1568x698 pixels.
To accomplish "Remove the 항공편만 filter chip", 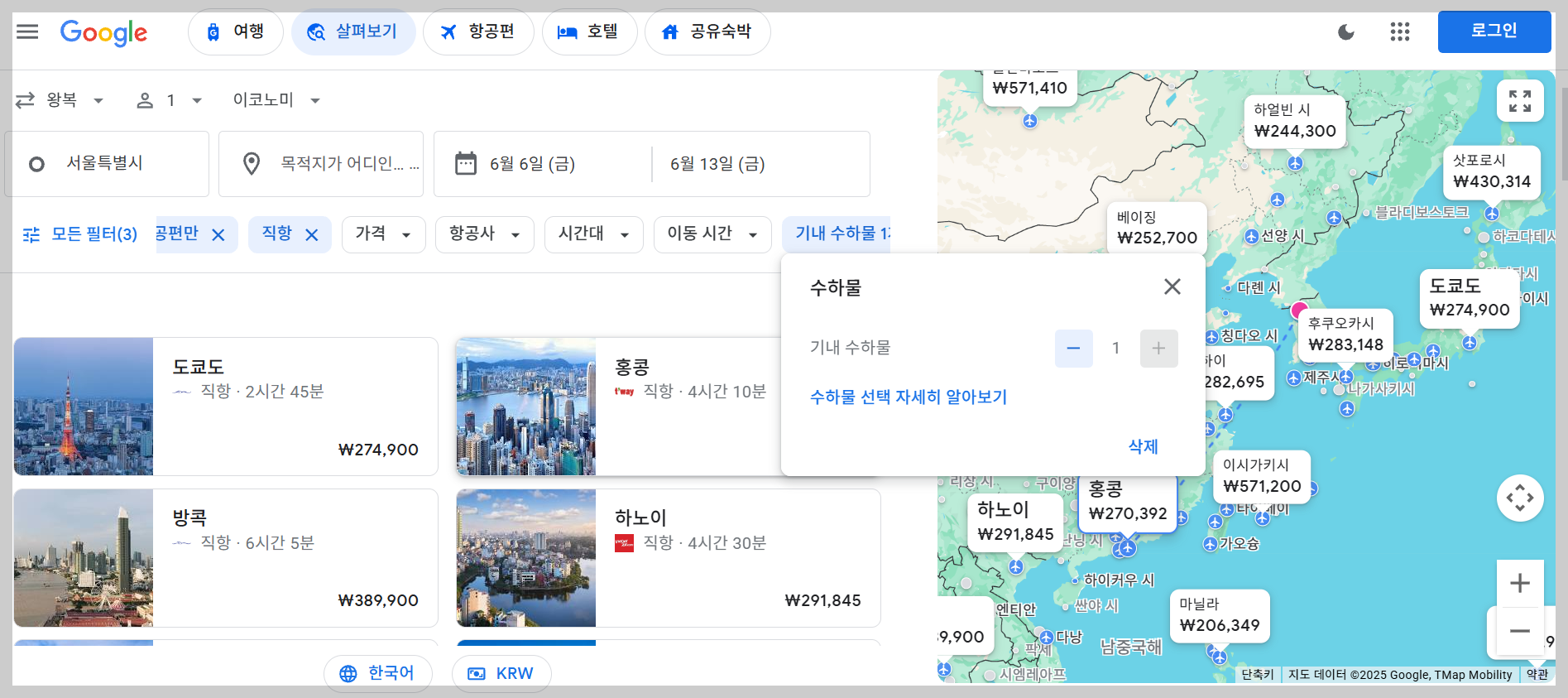I will 218,235.
